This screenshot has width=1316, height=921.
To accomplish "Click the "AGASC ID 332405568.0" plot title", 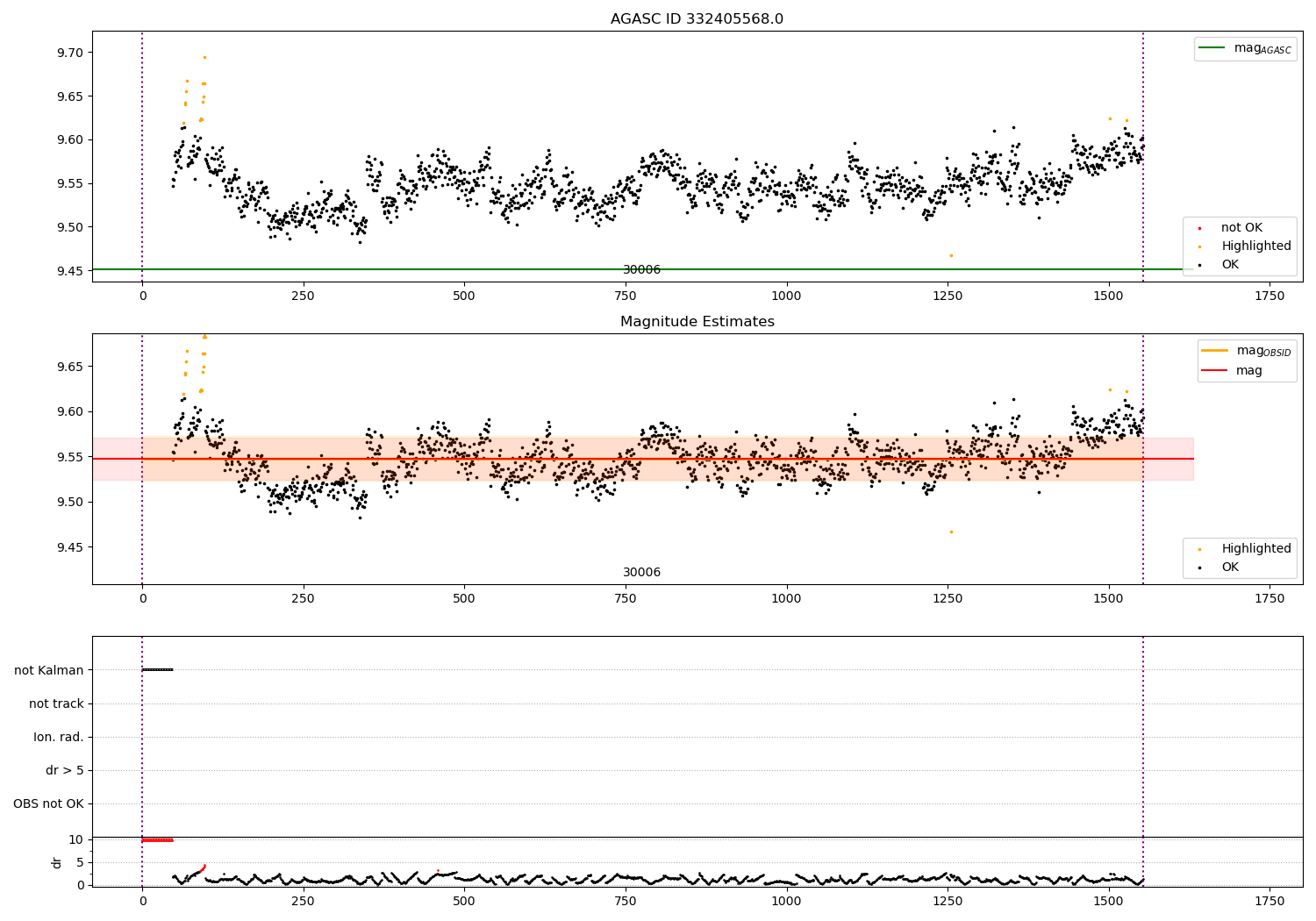I will pyautogui.click(x=697, y=19).
